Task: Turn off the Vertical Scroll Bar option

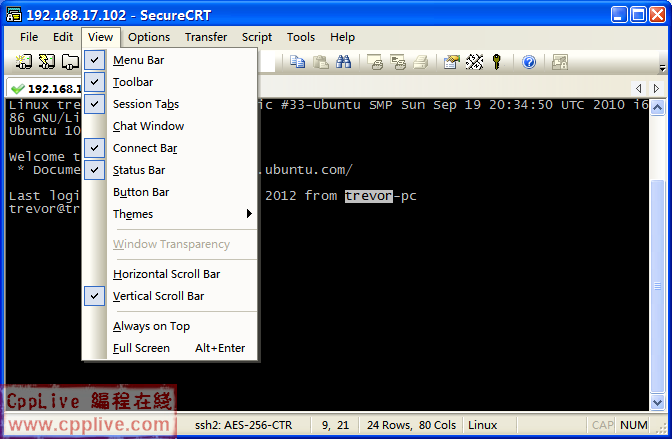Action: [158, 296]
